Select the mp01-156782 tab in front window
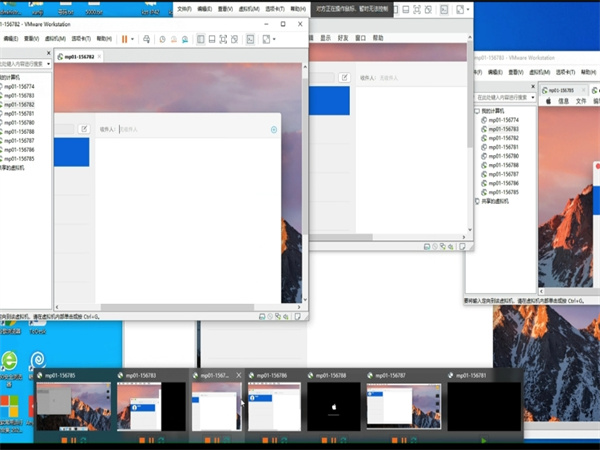The image size is (600, 450). click(81, 58)
